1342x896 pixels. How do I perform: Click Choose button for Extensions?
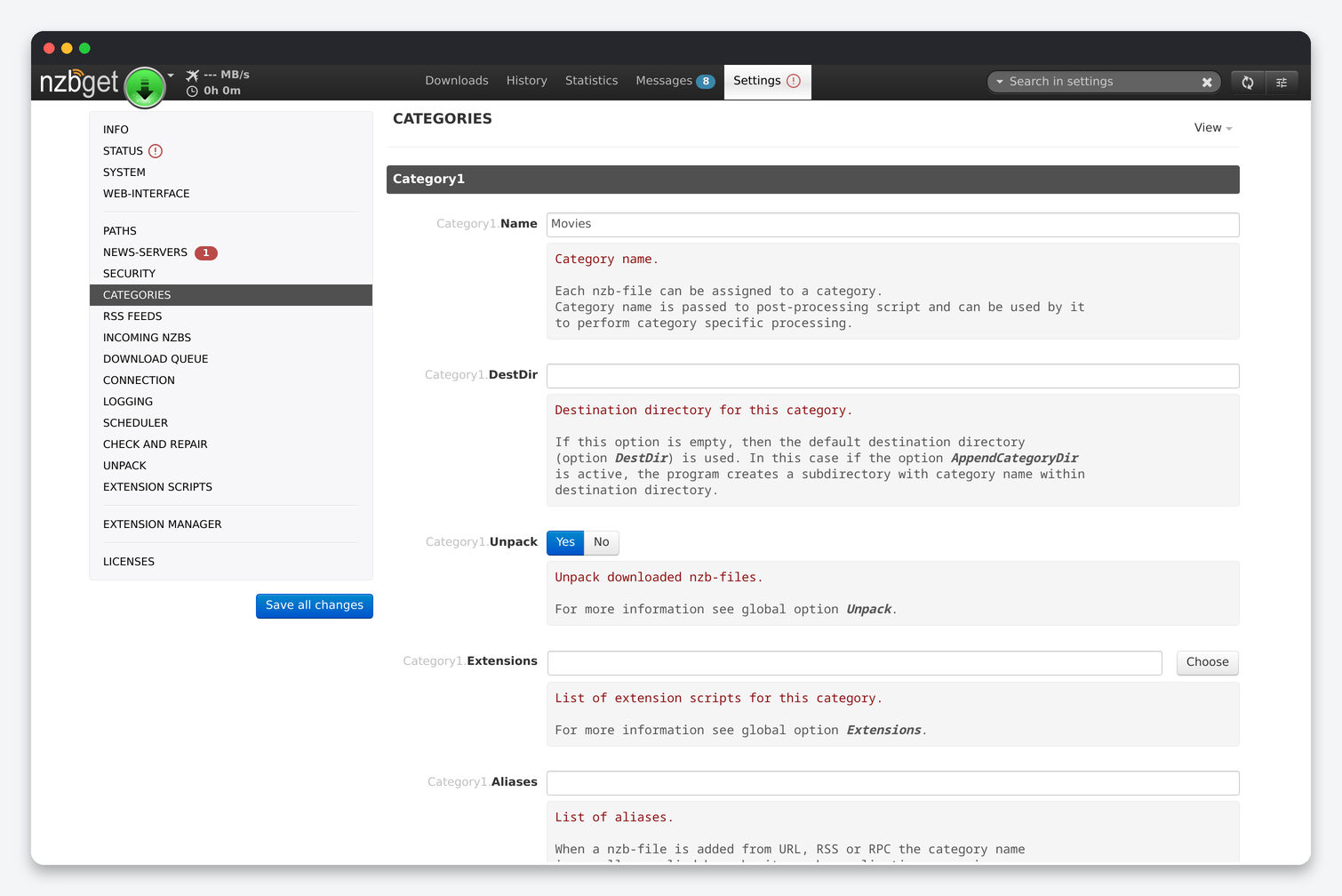click(x=1207, y=662)
